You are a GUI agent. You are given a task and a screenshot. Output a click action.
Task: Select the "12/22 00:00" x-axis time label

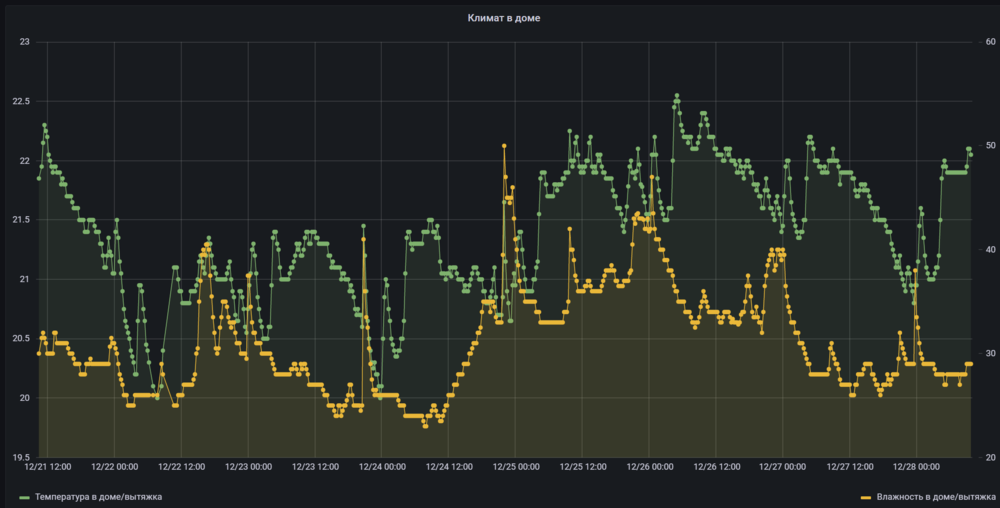[114, 466]
